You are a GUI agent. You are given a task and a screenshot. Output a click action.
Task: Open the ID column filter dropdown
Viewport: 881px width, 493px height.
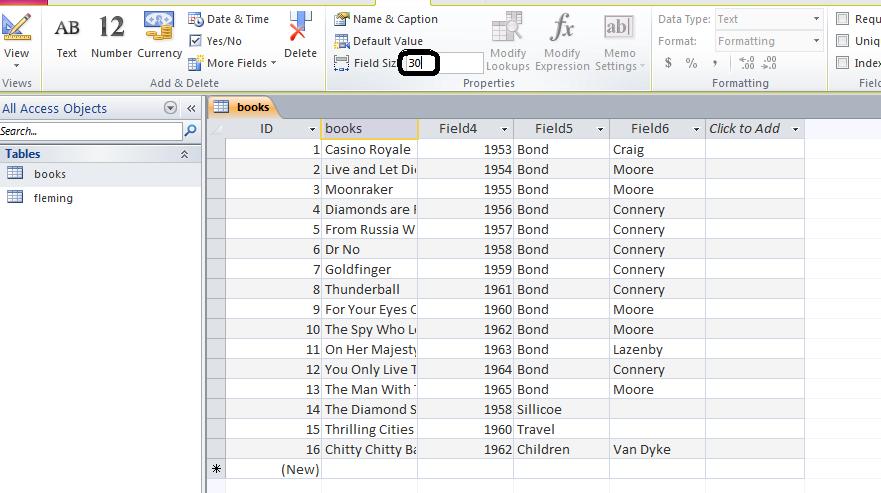[x=312, y=129]
